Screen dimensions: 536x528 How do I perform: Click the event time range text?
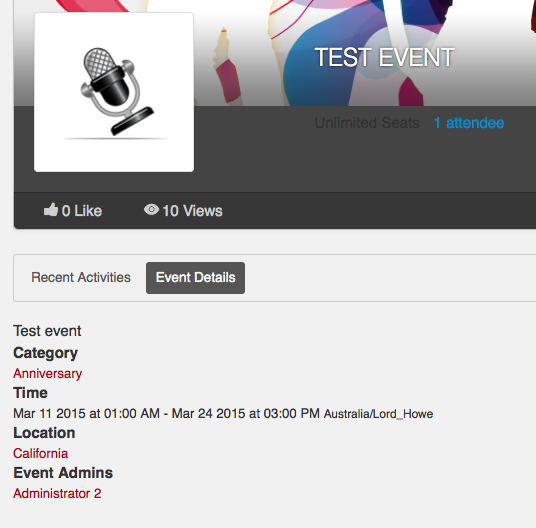166,414
